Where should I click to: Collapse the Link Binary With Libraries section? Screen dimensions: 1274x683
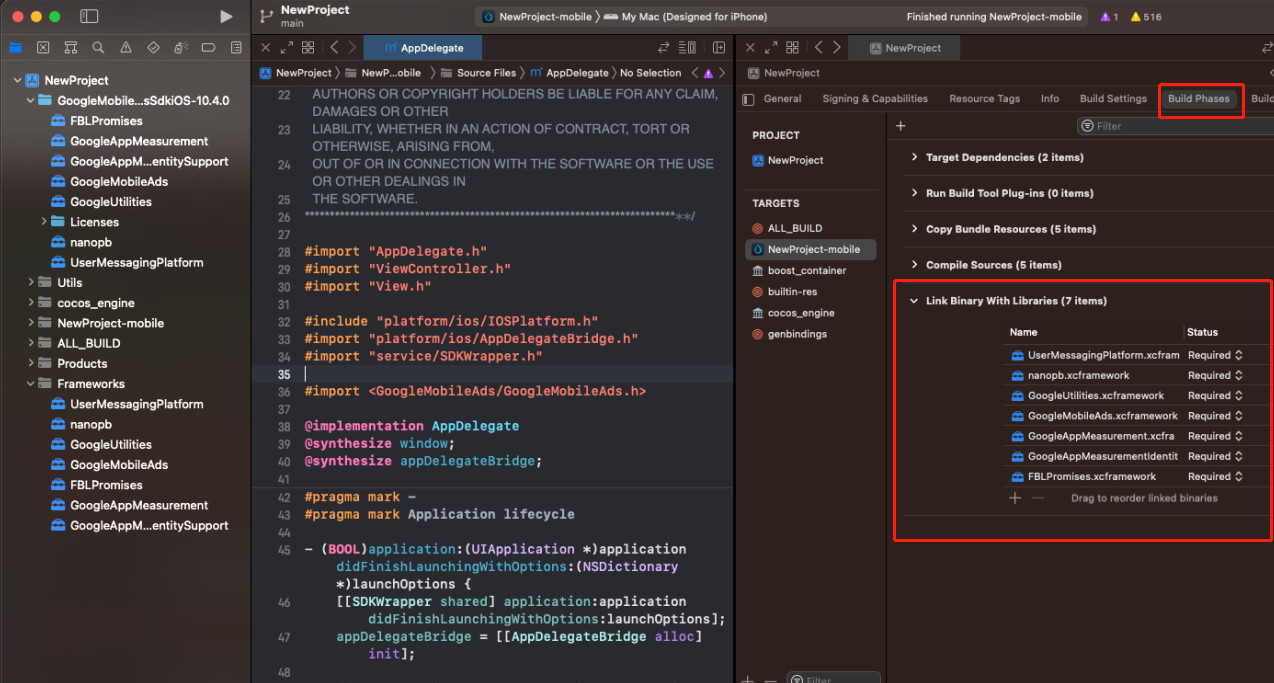[913, 301]
